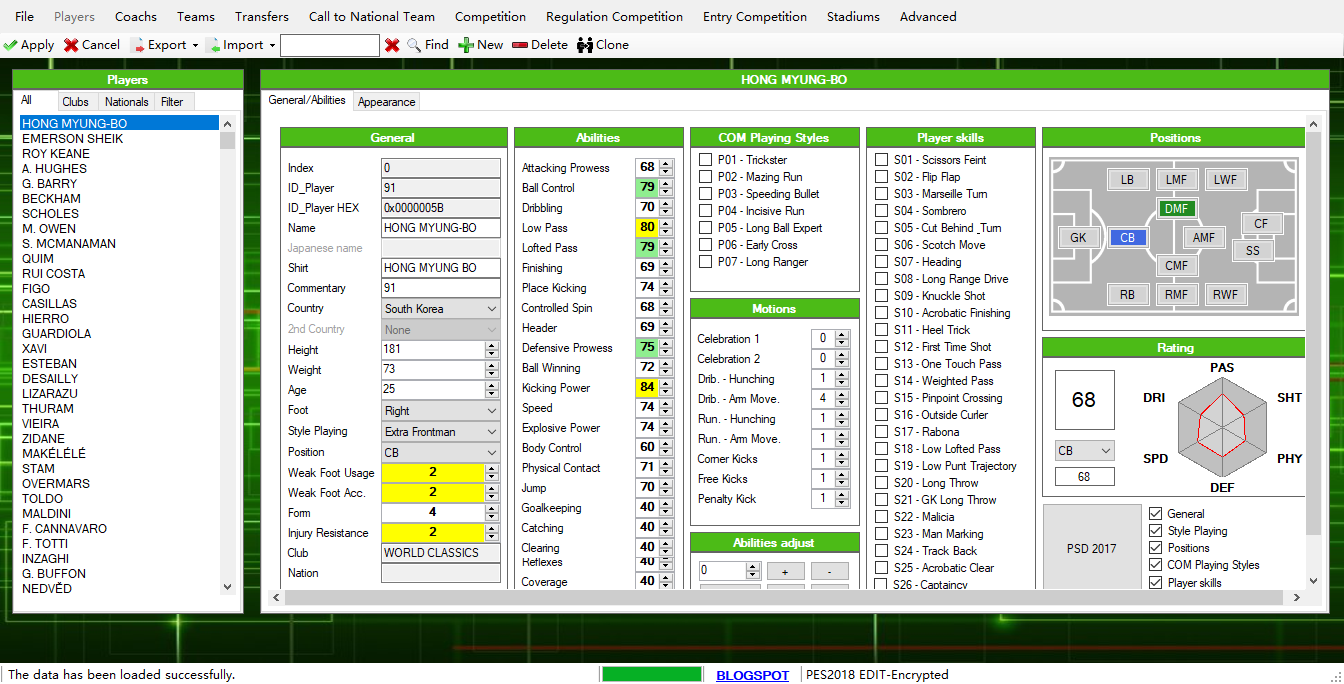Click the green plus New icon
Viewport: 1344px width, 684px height.
[x=466, y=45]
